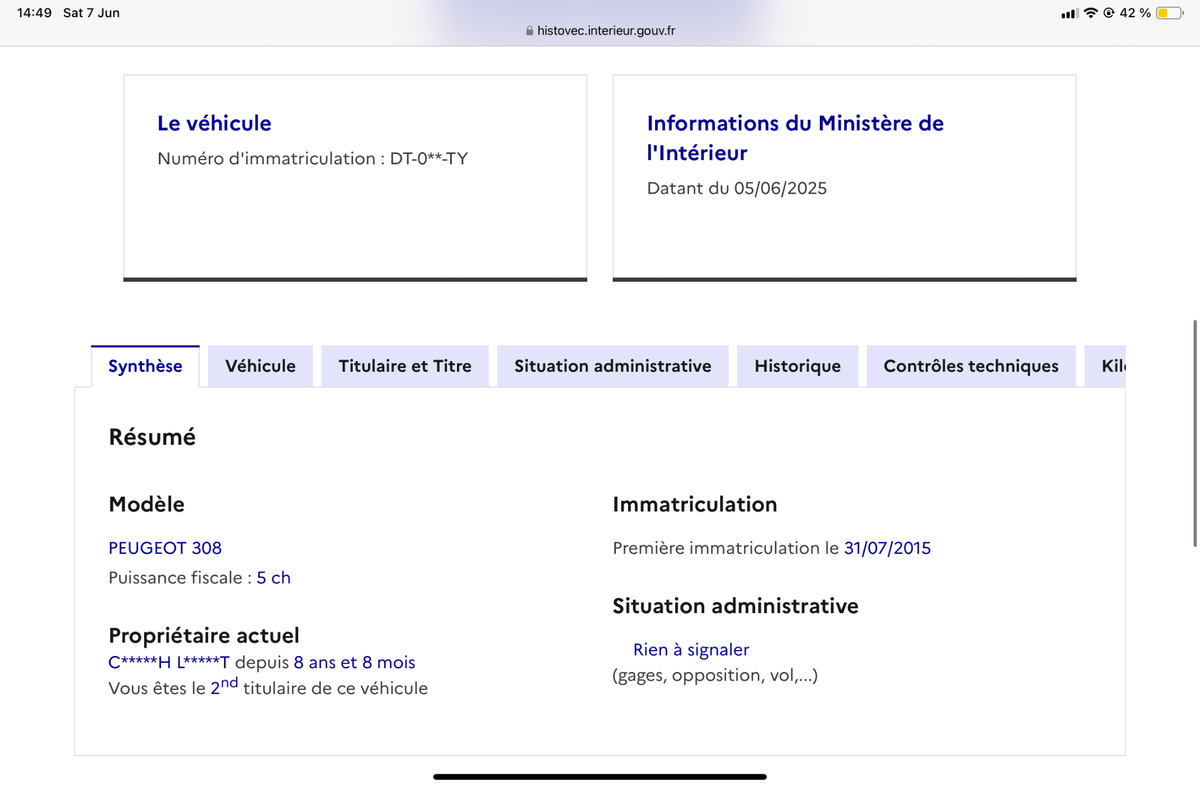The image size is (1200, 788).
Task: Select the Situation administrative tab
Action: tap(613, 366)
